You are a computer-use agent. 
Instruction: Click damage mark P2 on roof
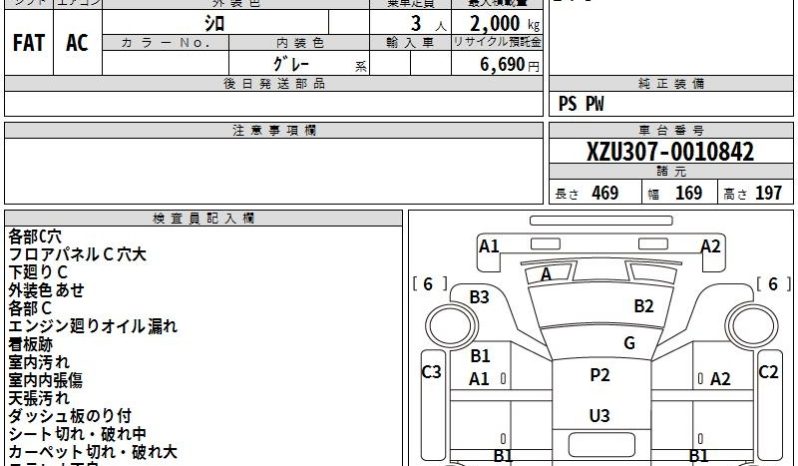coord(600,375)
